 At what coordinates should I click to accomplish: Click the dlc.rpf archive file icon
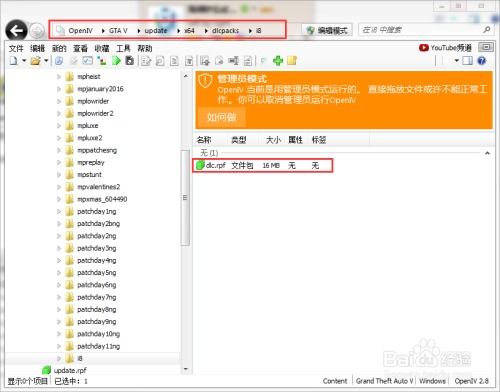coord(200,165)
